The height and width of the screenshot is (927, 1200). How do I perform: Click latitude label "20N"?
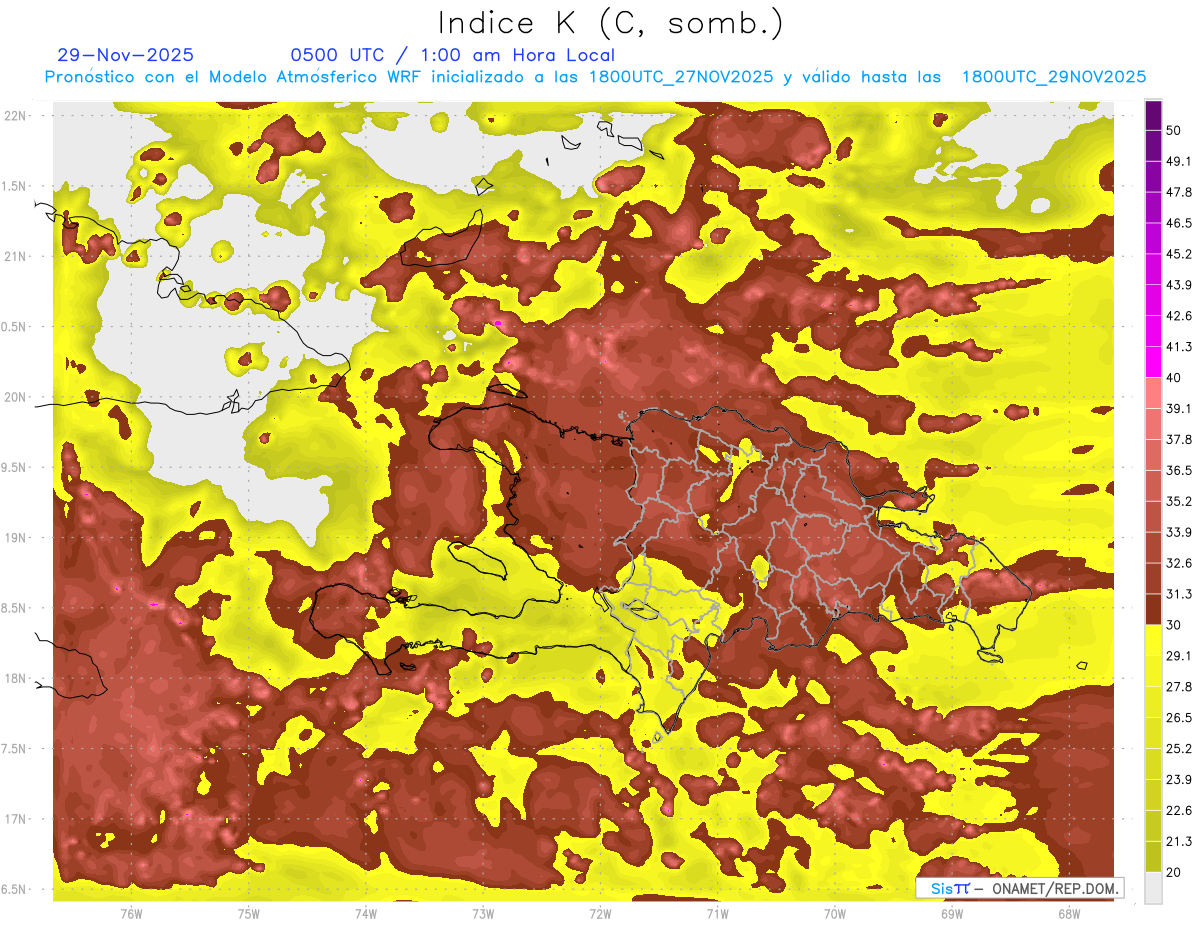pyautogui.click(x=15, y=397)
